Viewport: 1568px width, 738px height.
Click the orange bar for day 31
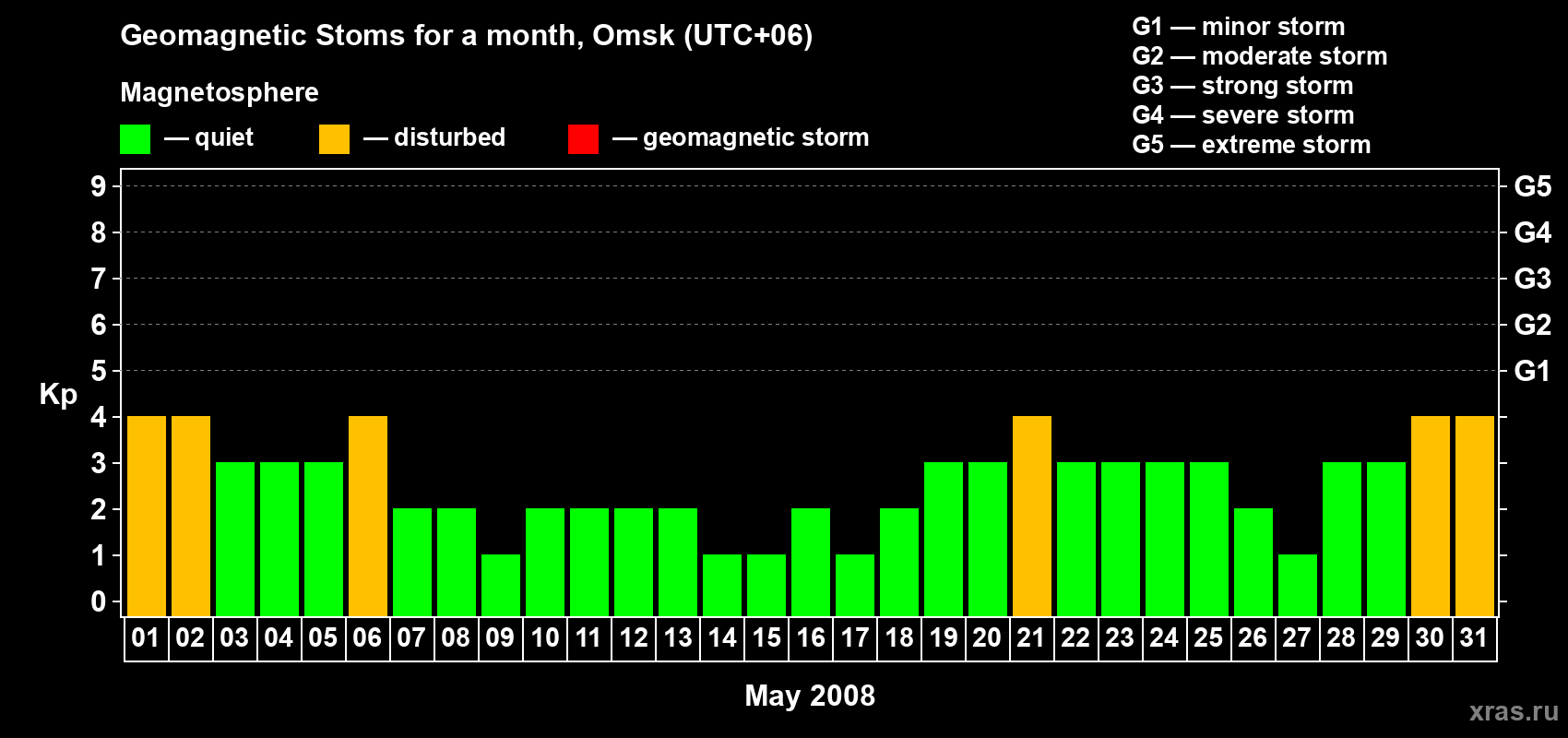coord(1475,517)
